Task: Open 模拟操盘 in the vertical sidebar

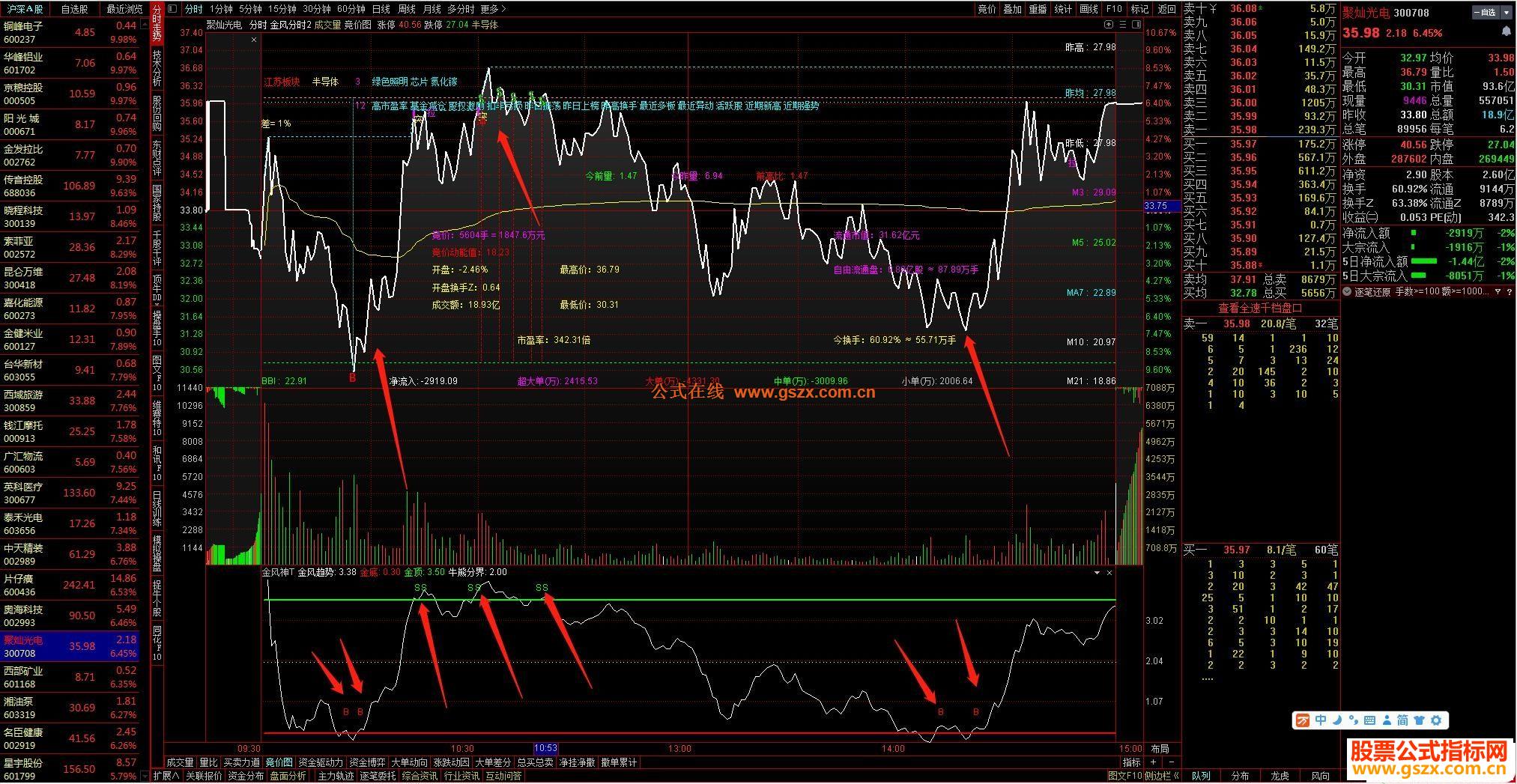Action: (x=157, y=553)
